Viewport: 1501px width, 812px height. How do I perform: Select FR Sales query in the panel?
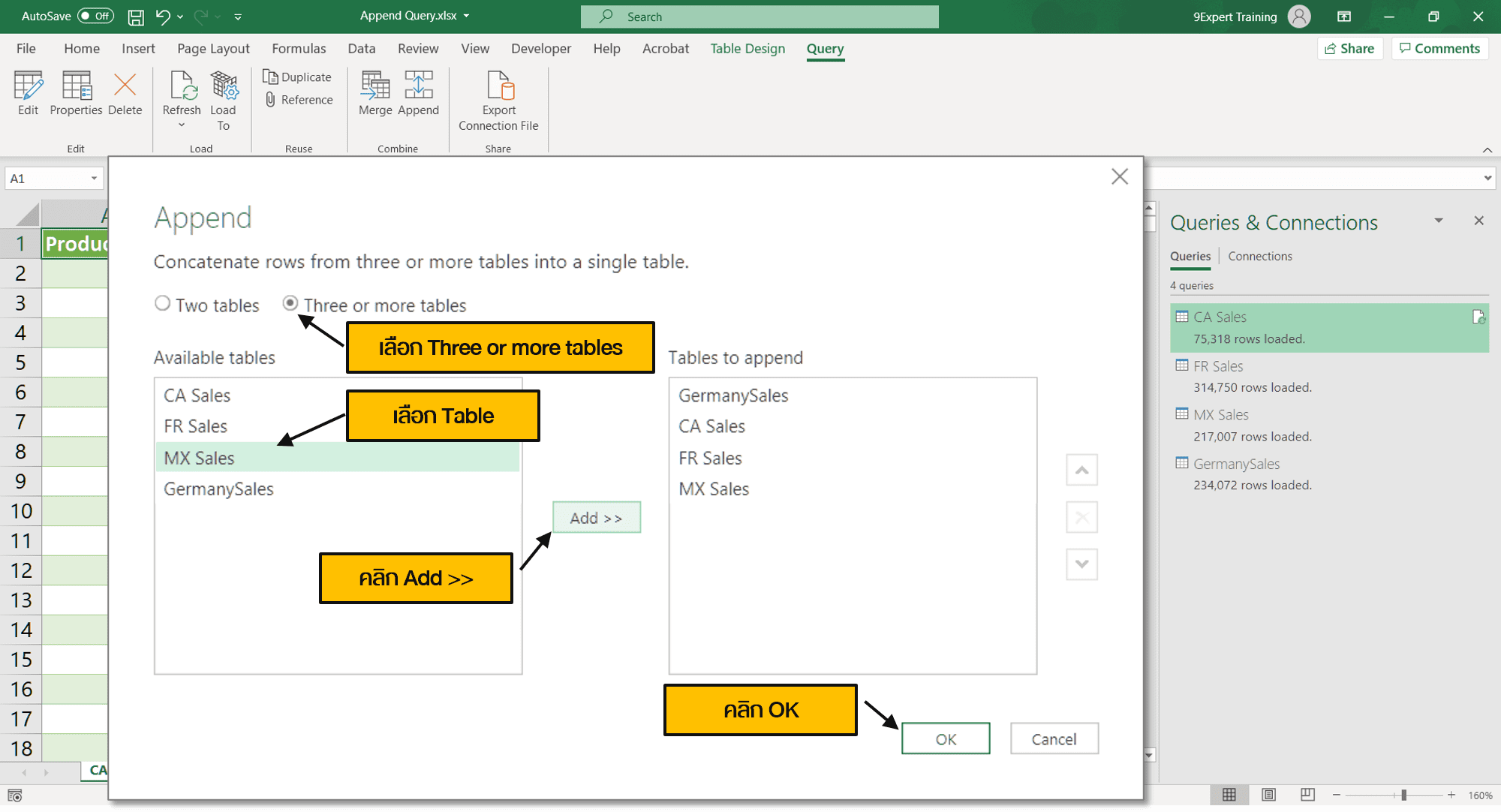tap(1217, 366)
